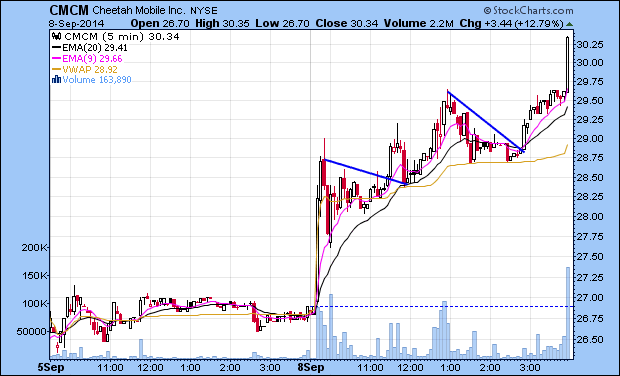Click the Cheetah Mobile Inc. company name
This screenshot has height=376, width=620.
pos(139,10)
